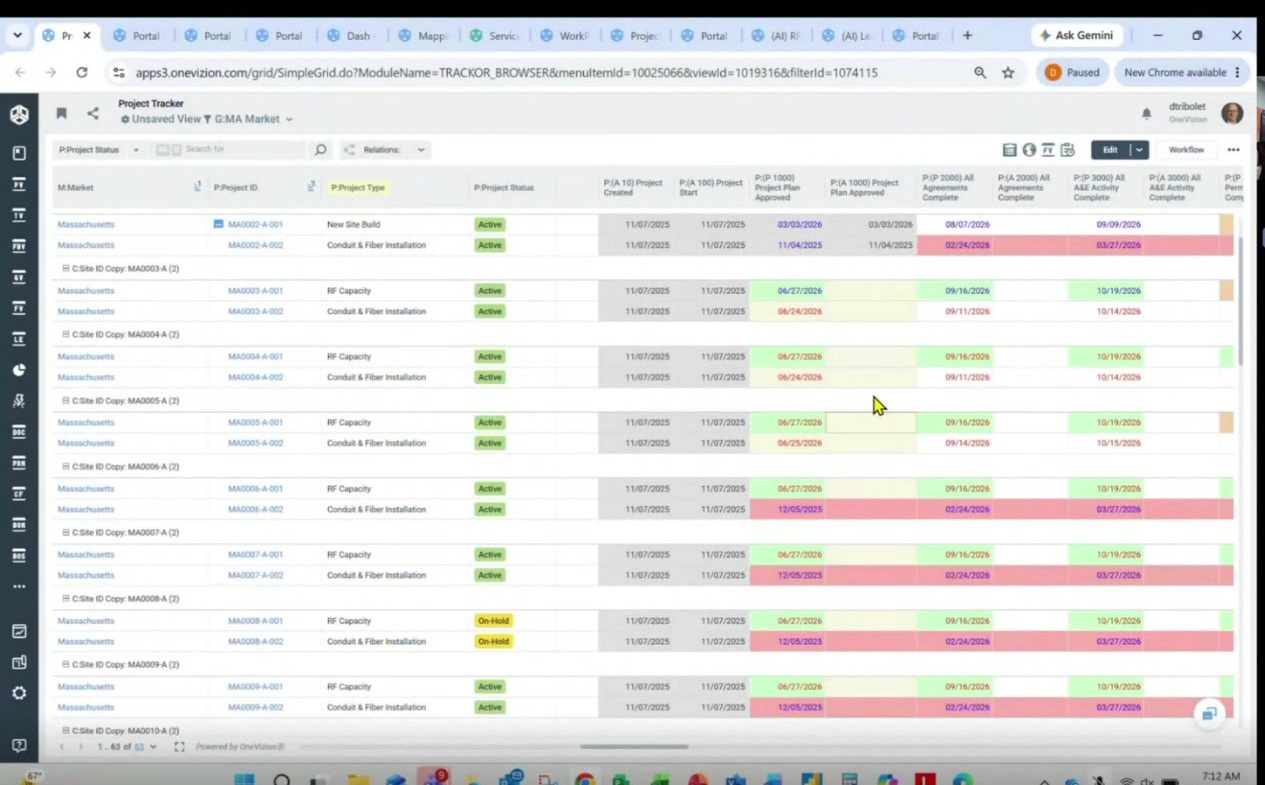Click the globe map icon in grid toolbar
This screenshot has height=785, width=1265.
1029,150
